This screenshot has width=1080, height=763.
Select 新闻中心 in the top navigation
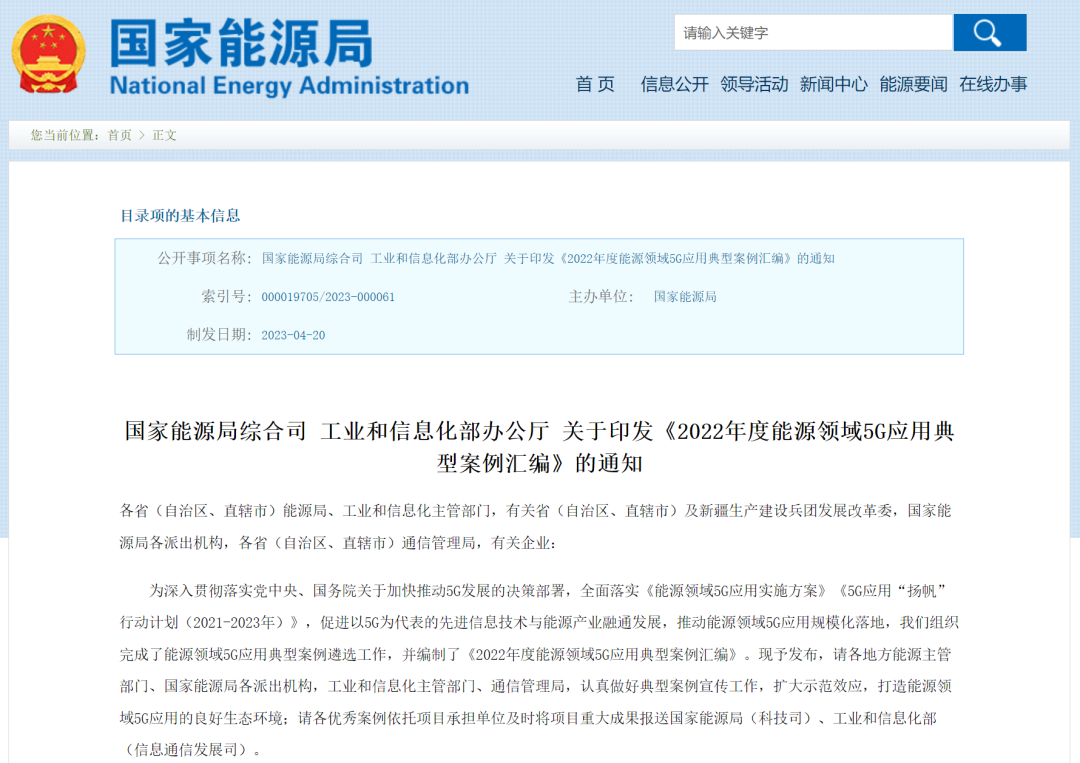pyautogui.click(x=833, y=85)
